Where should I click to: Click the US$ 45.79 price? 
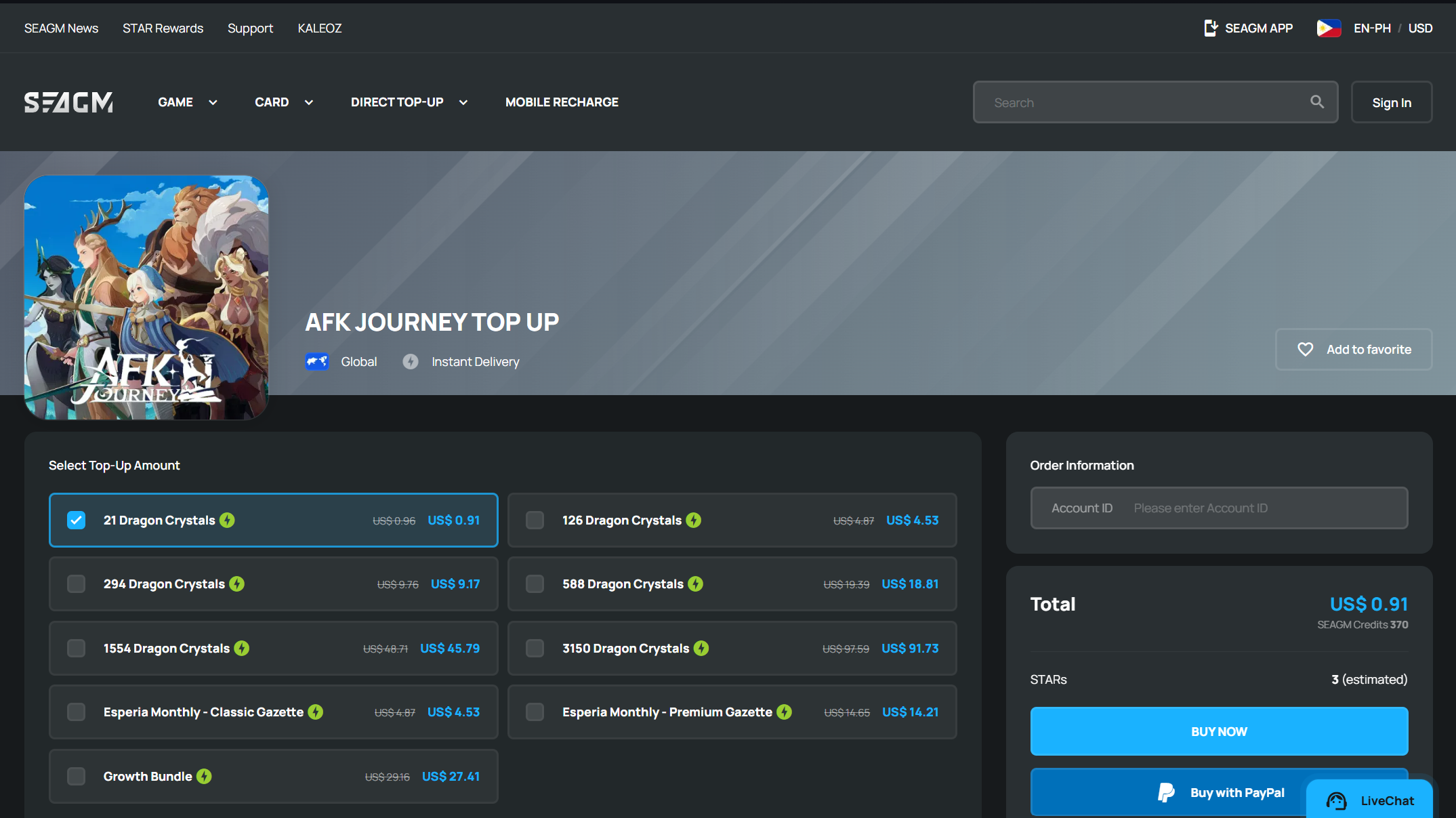click(450, 648)
